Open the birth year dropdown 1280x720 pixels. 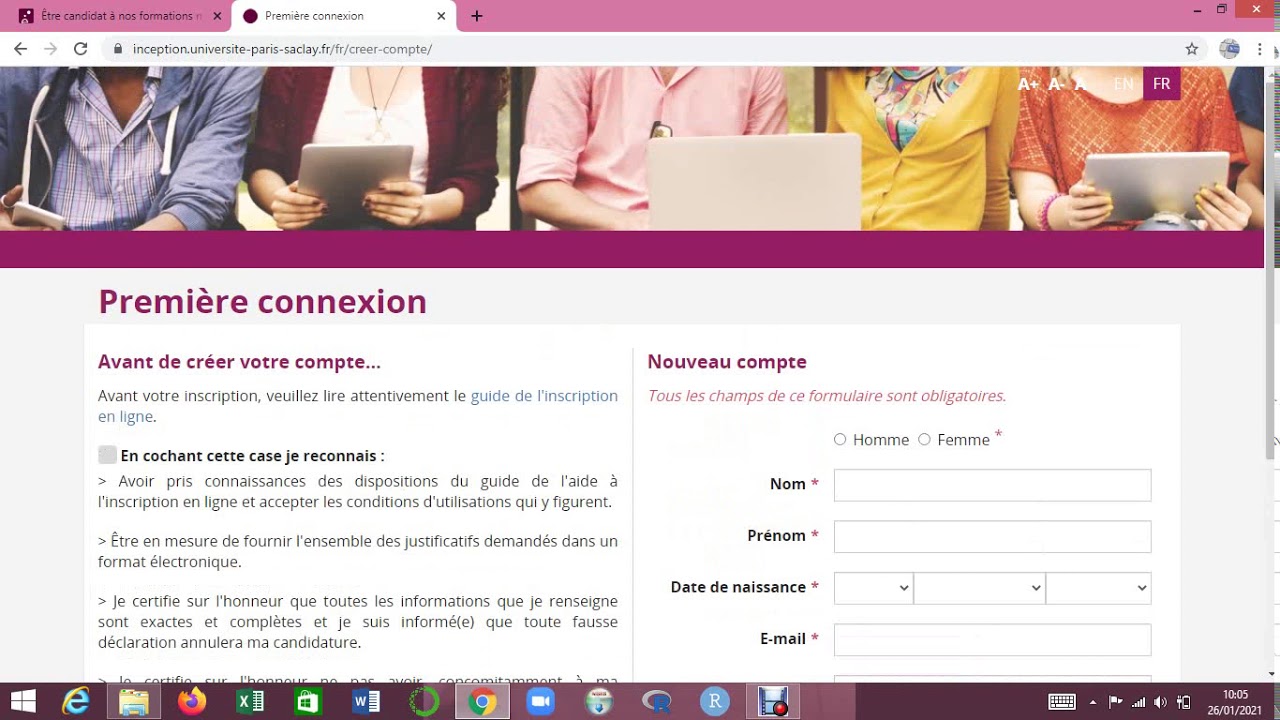coord(1099,588)
